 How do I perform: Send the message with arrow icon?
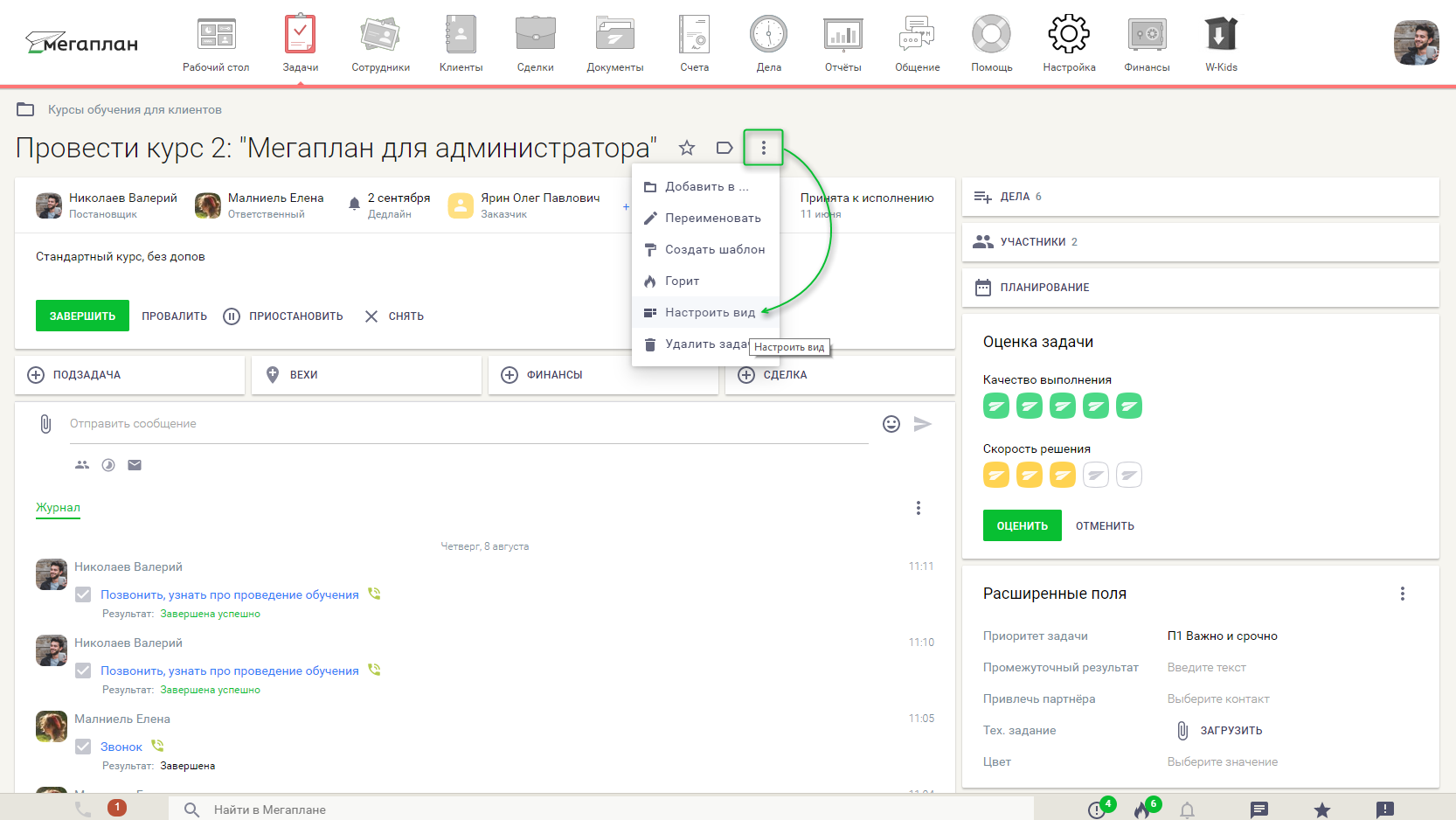(x=923, y=424)
